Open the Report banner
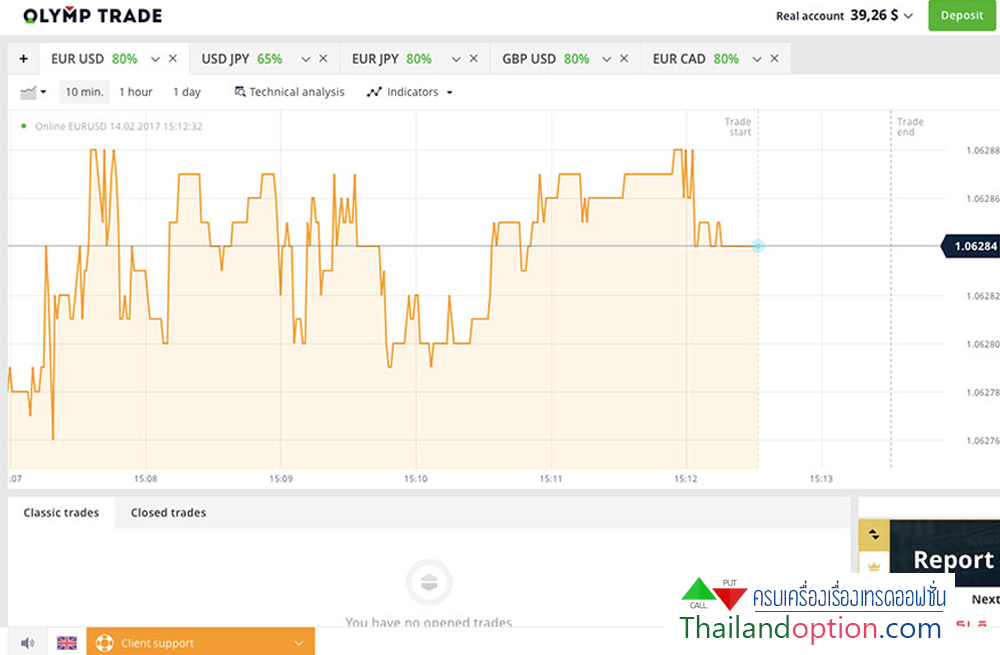 [945, 552]
